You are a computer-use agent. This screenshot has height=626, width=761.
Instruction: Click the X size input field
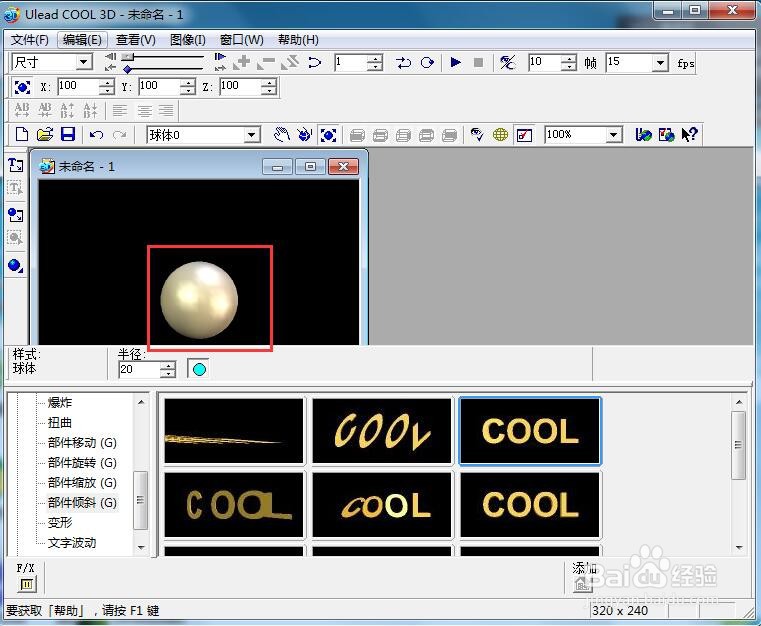click(78, 87)
